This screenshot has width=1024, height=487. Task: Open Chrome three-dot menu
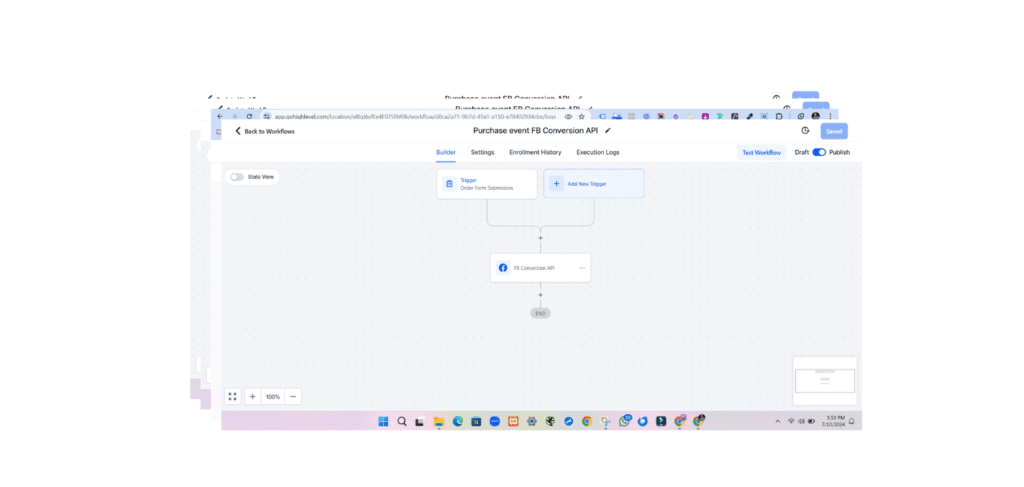coord(830,116)
